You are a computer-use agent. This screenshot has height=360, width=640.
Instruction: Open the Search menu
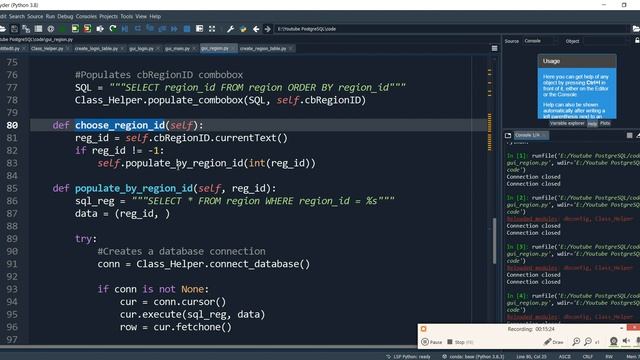click(17, 16)
